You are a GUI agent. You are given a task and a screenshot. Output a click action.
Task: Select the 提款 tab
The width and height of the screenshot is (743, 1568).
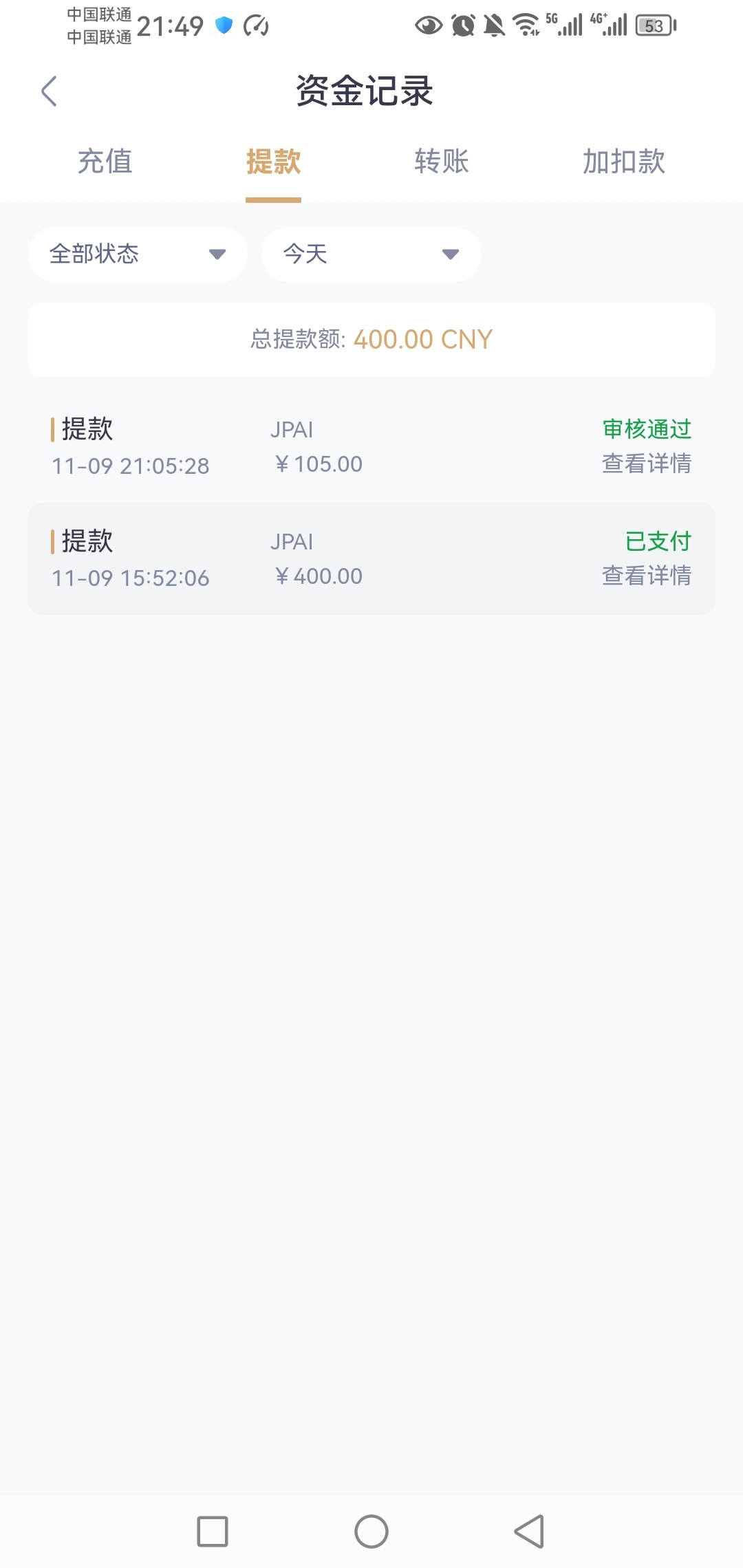pos(273,162)
